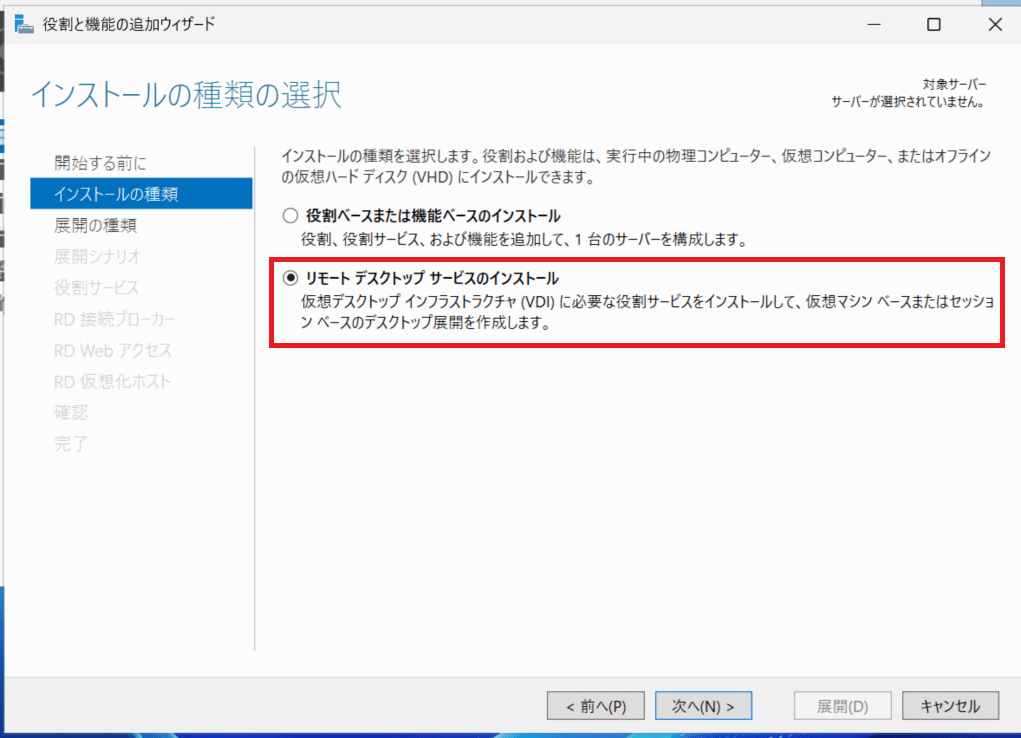Select the RD 接続ブローカー step
The width and height of the screenshot is (1021, 738).
point(114,319)
